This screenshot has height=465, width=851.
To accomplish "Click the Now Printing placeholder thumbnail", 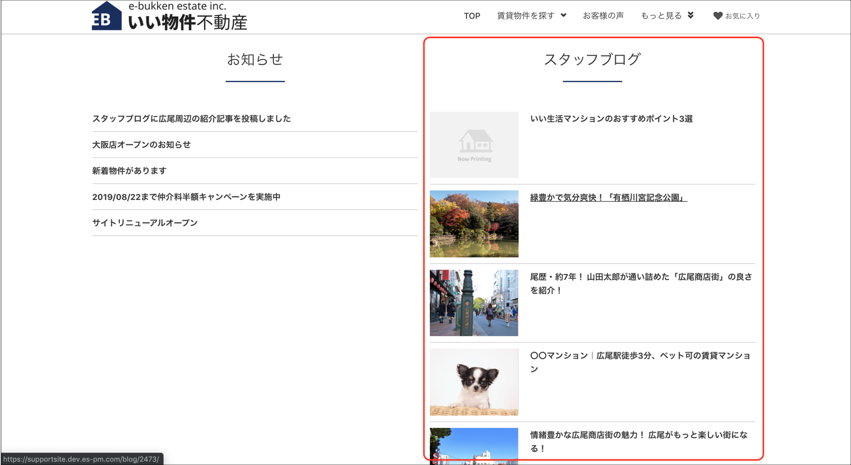I will pyautogui.click(x=474, y=145).
